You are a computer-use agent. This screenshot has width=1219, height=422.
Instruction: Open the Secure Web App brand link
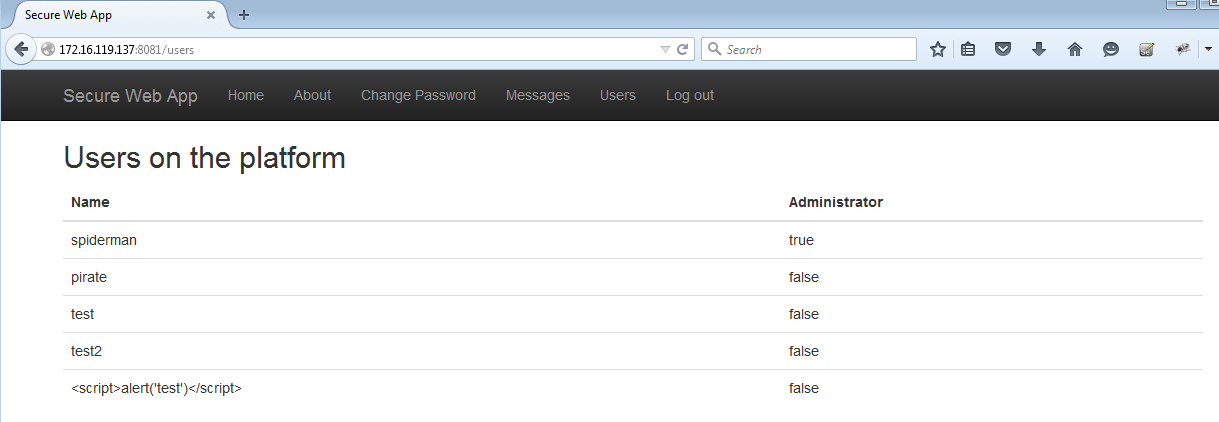coord(131,96)
